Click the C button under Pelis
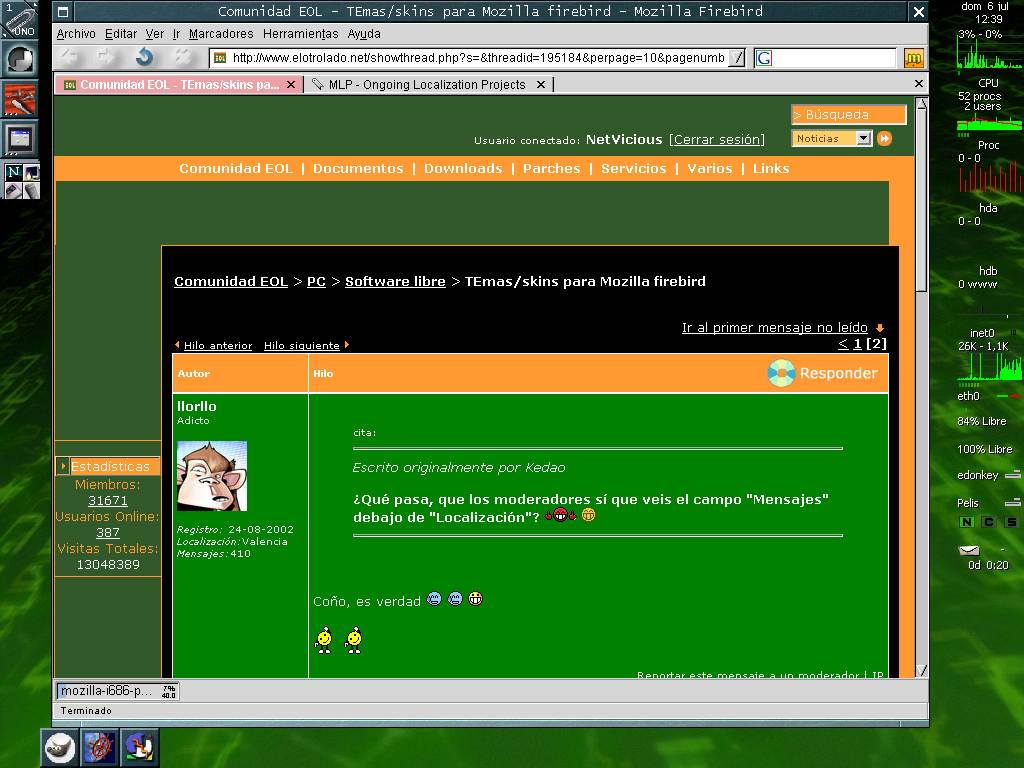 [x=989, y=522]
